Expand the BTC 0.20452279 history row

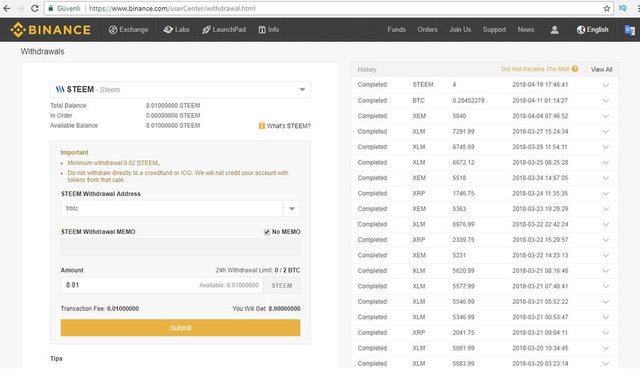pos(606,101)
